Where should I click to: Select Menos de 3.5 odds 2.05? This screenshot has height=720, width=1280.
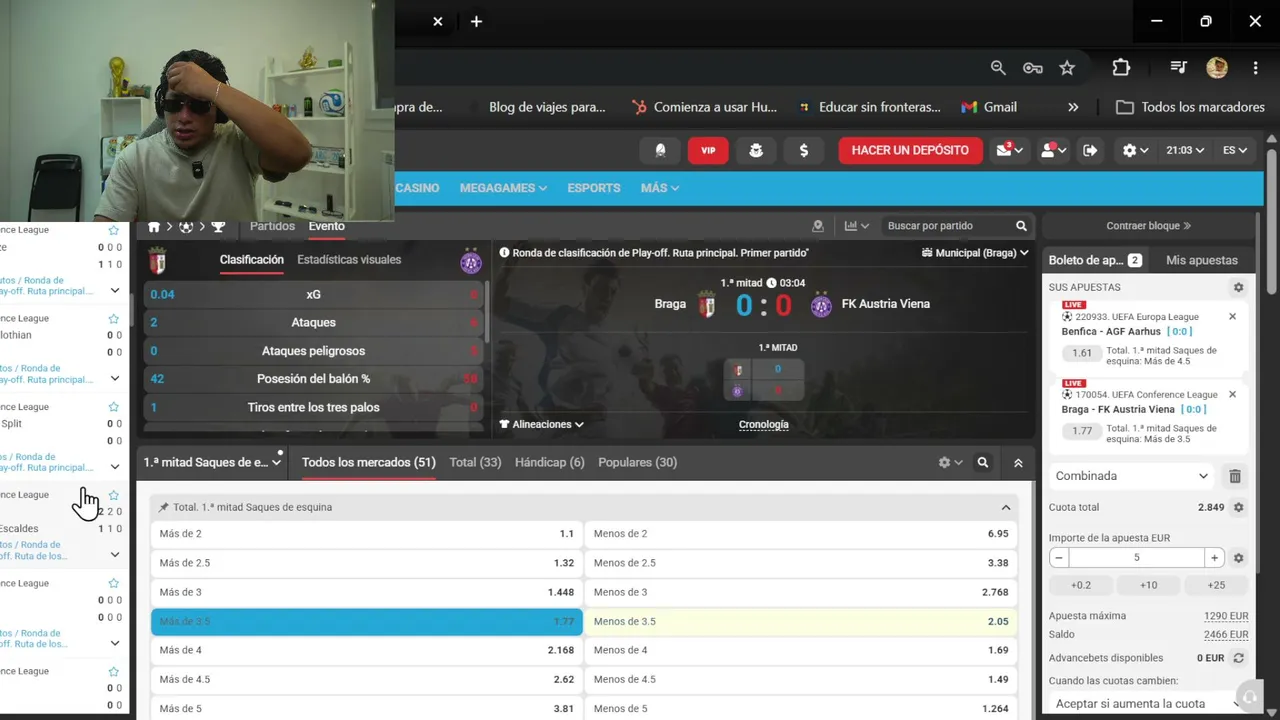[x=801, y=621]
